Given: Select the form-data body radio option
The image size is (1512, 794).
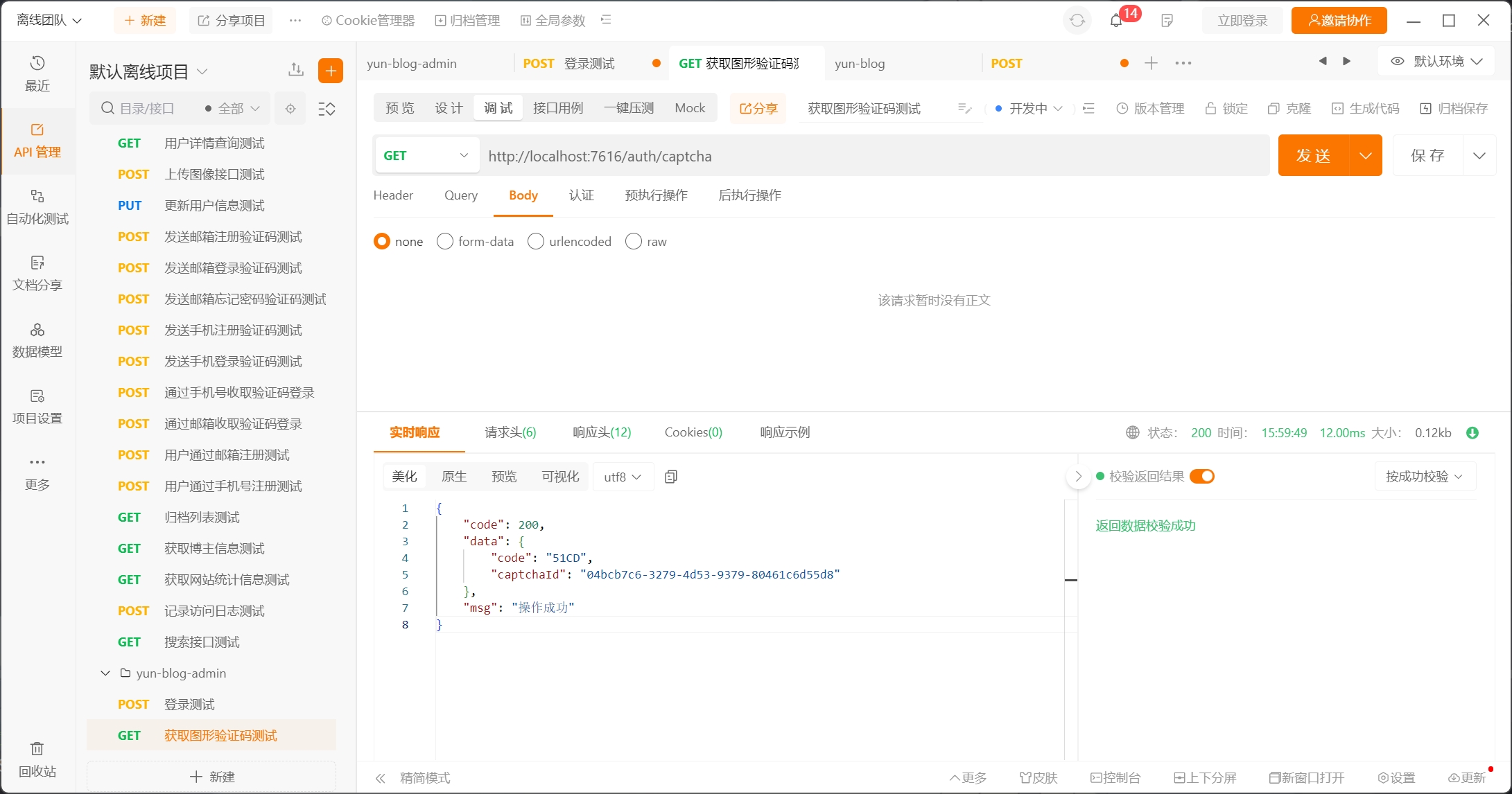Looking at the screenshot, I should pyautogui.click(x=445, y=241).
